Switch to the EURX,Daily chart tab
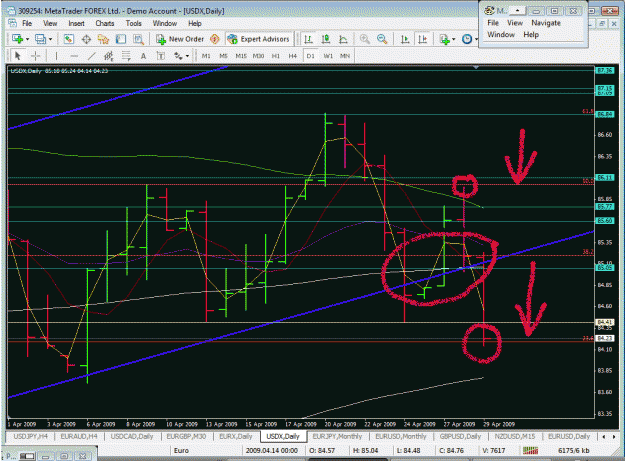The image size is (625, 461). coord(236,436)
